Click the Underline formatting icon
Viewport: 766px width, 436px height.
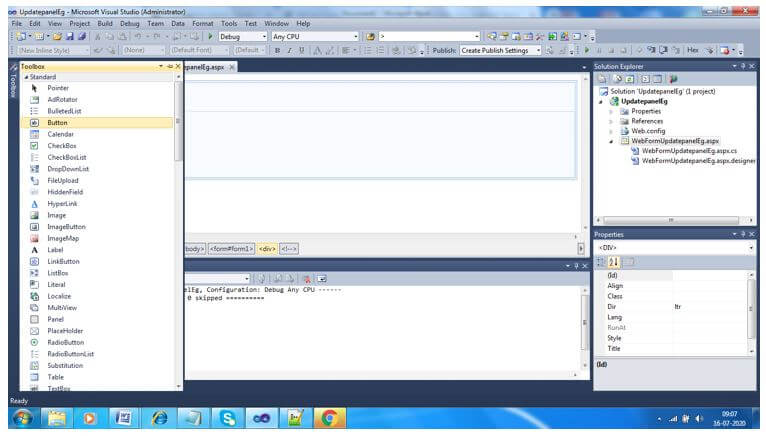coord(301,50)
